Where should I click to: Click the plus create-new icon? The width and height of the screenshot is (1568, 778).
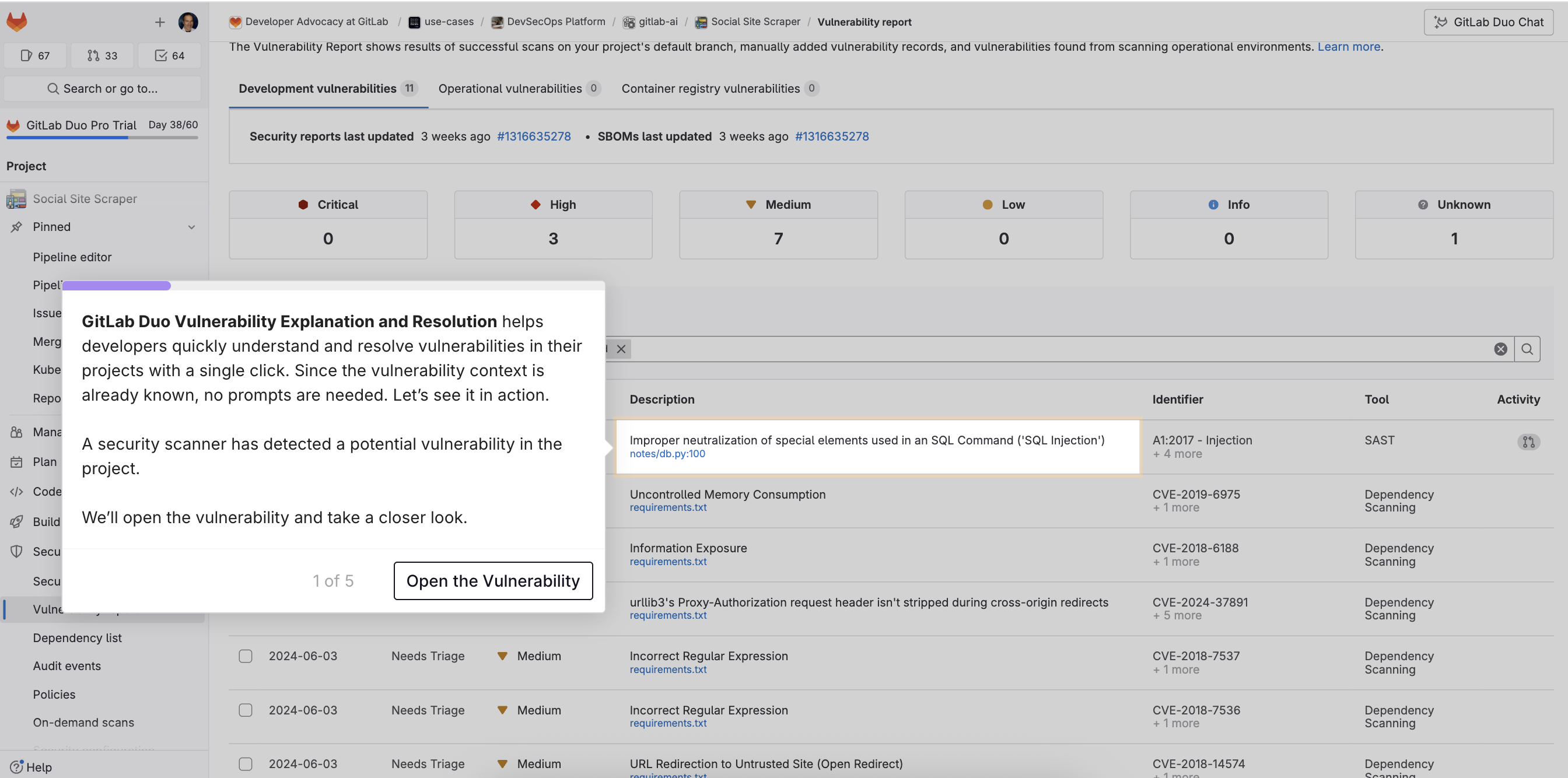point(159,23)
